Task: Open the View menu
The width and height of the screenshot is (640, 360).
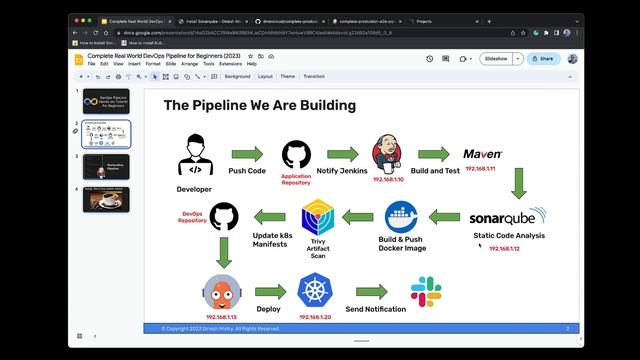Action: point(118,64)
